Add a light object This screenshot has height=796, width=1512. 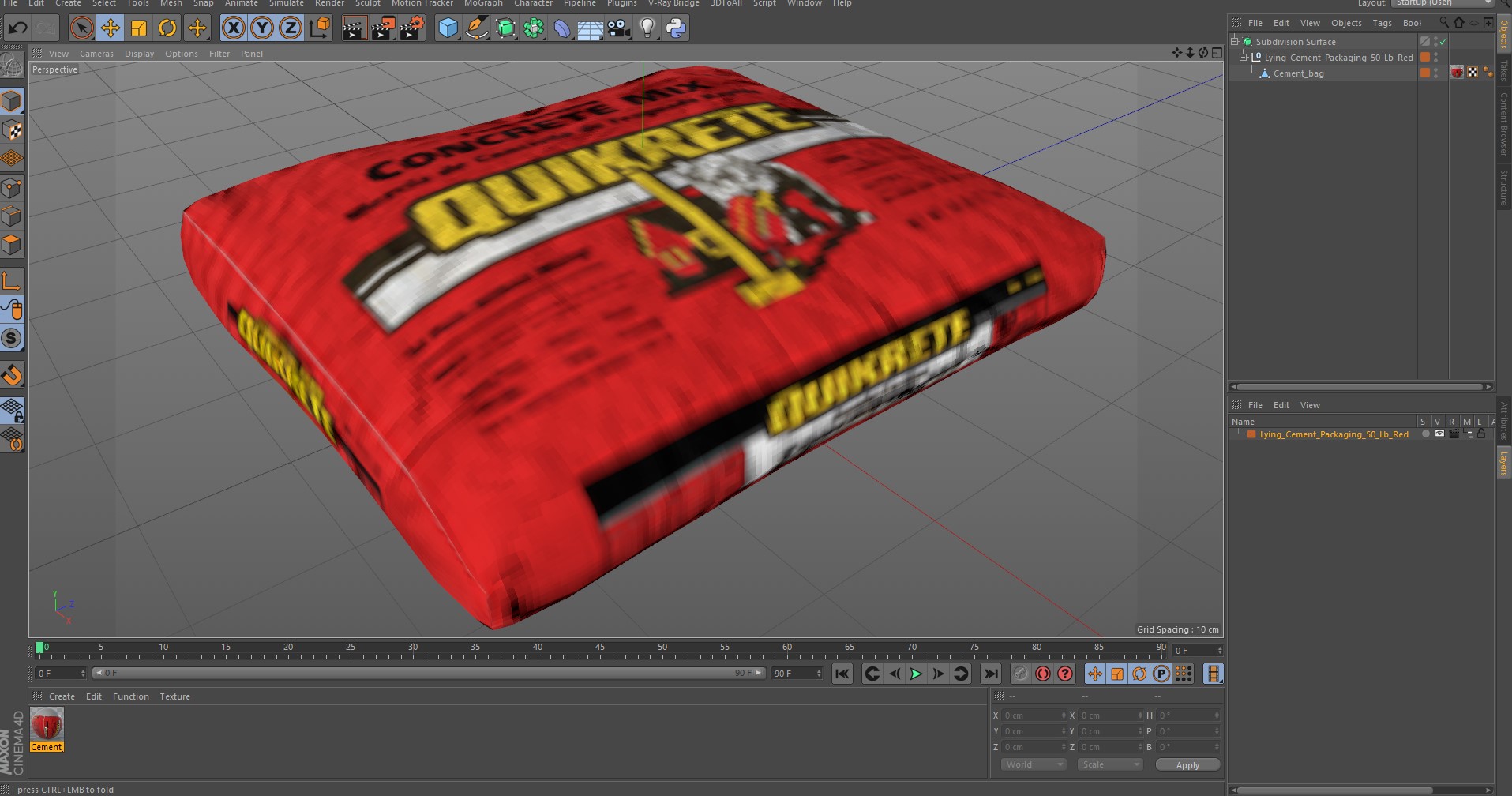point(647,28)
